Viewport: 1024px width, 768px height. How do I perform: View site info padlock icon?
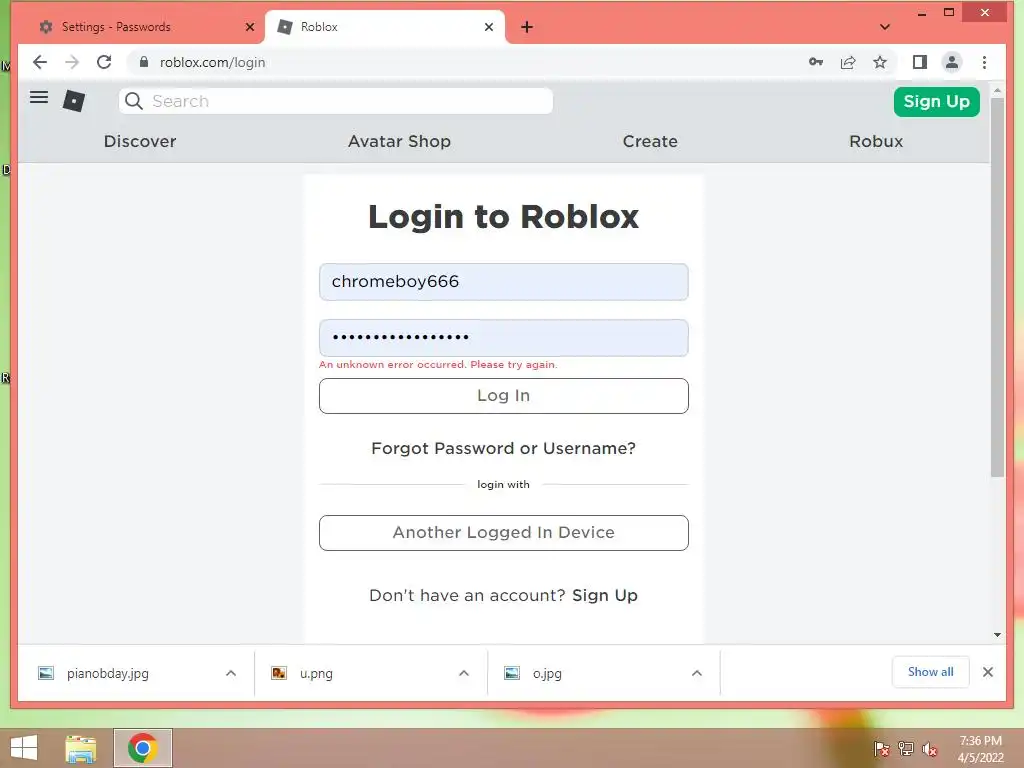point(144,62)
